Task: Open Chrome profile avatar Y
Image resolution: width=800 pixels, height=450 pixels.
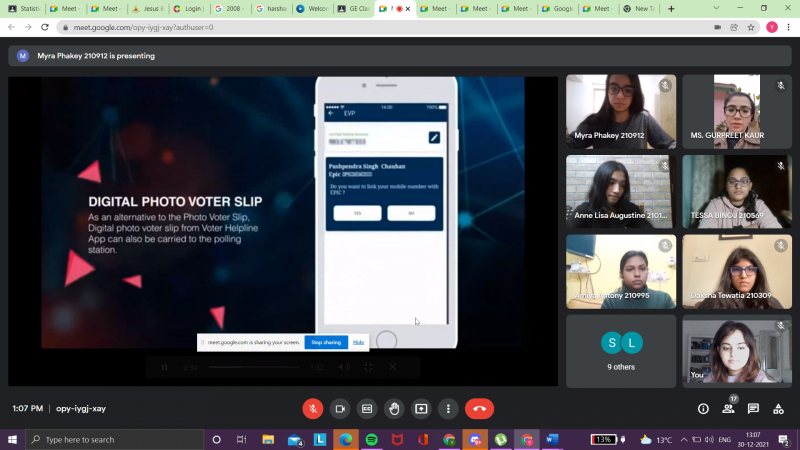Action: click(772, 28)
